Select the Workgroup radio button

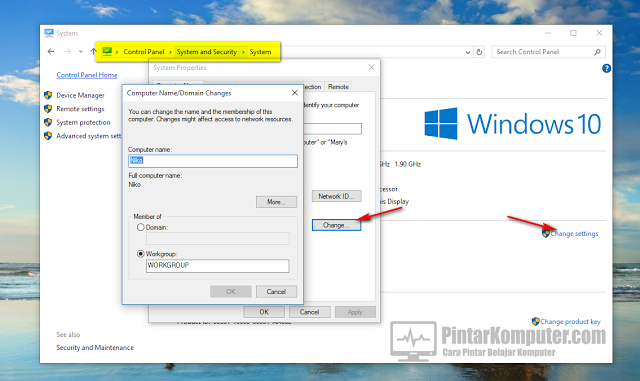click(x=141, y=254)
